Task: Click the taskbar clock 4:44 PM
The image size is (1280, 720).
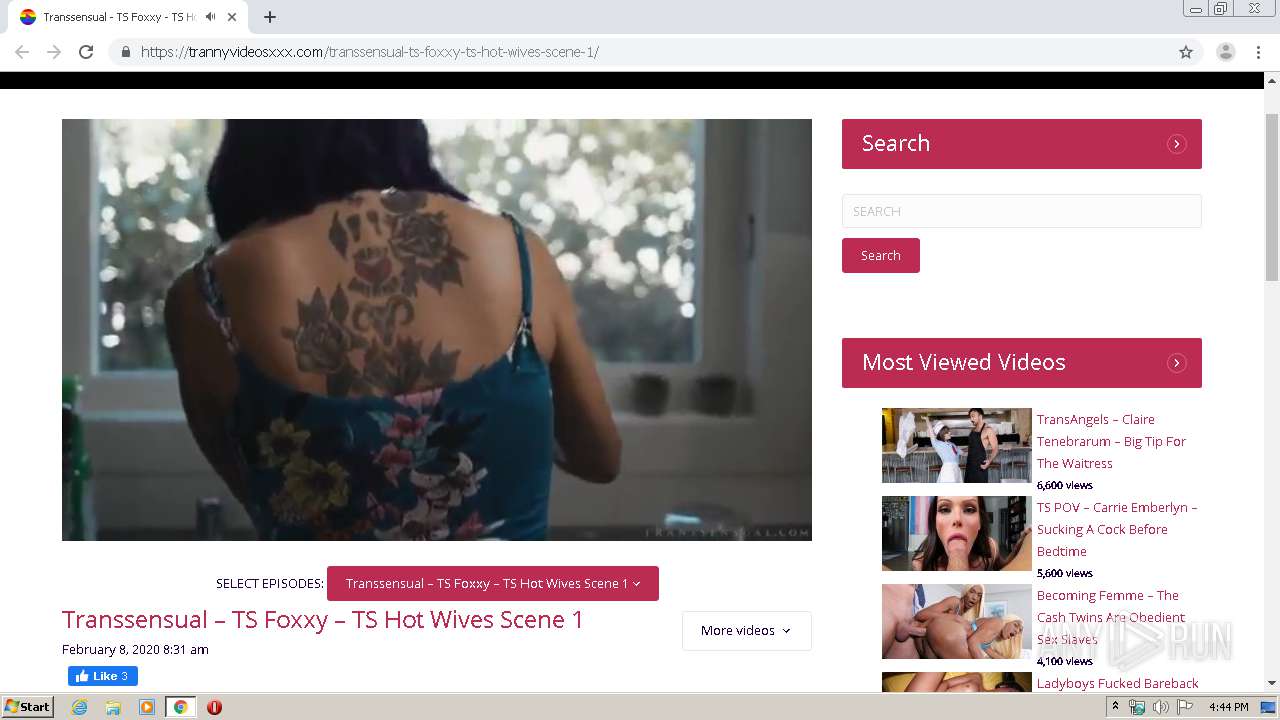Action: 1228,707
